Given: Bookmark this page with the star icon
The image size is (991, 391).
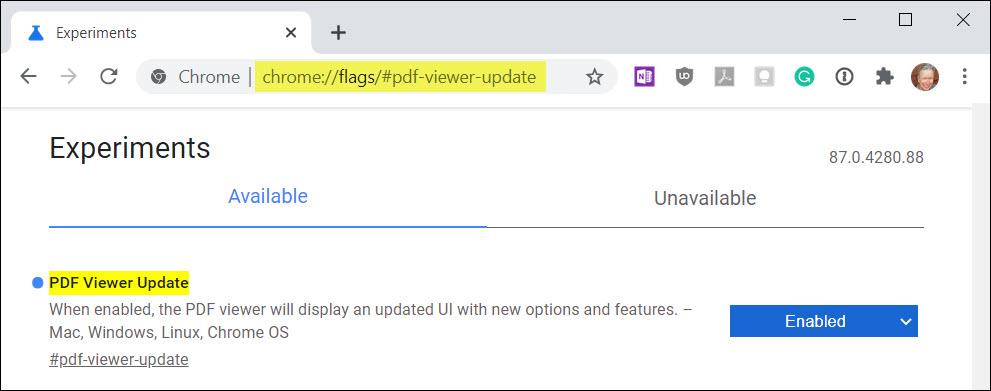Looking at the screenshot, I should 594,77.
